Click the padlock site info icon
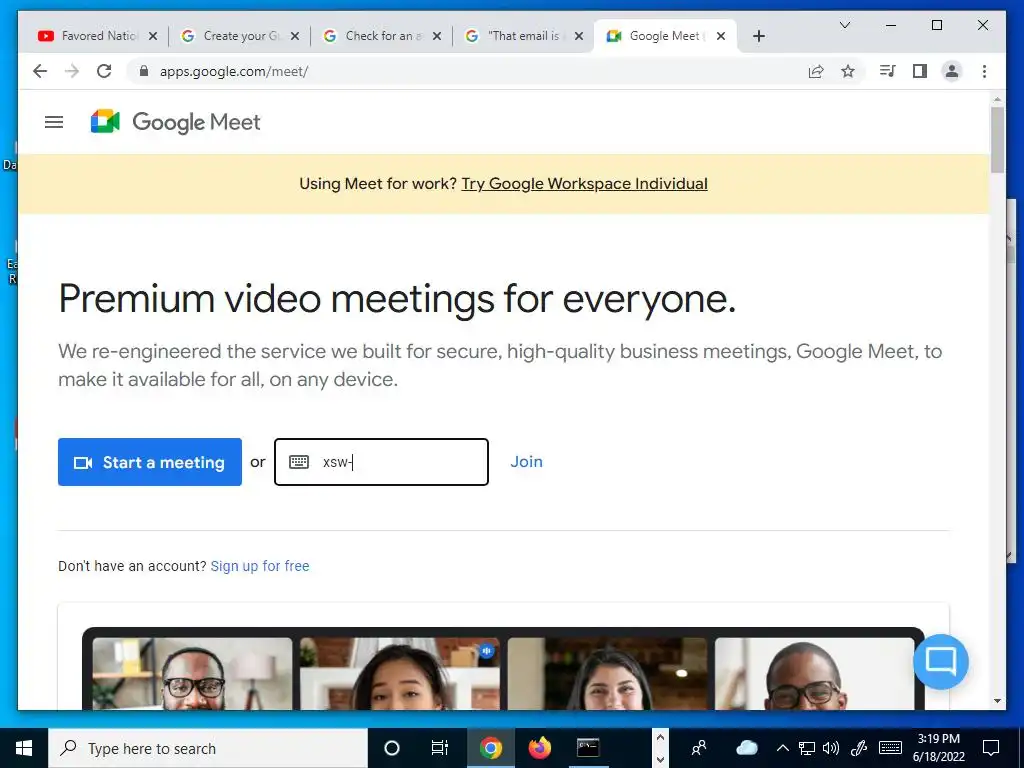1024x768 pixels. pos(144,71)
